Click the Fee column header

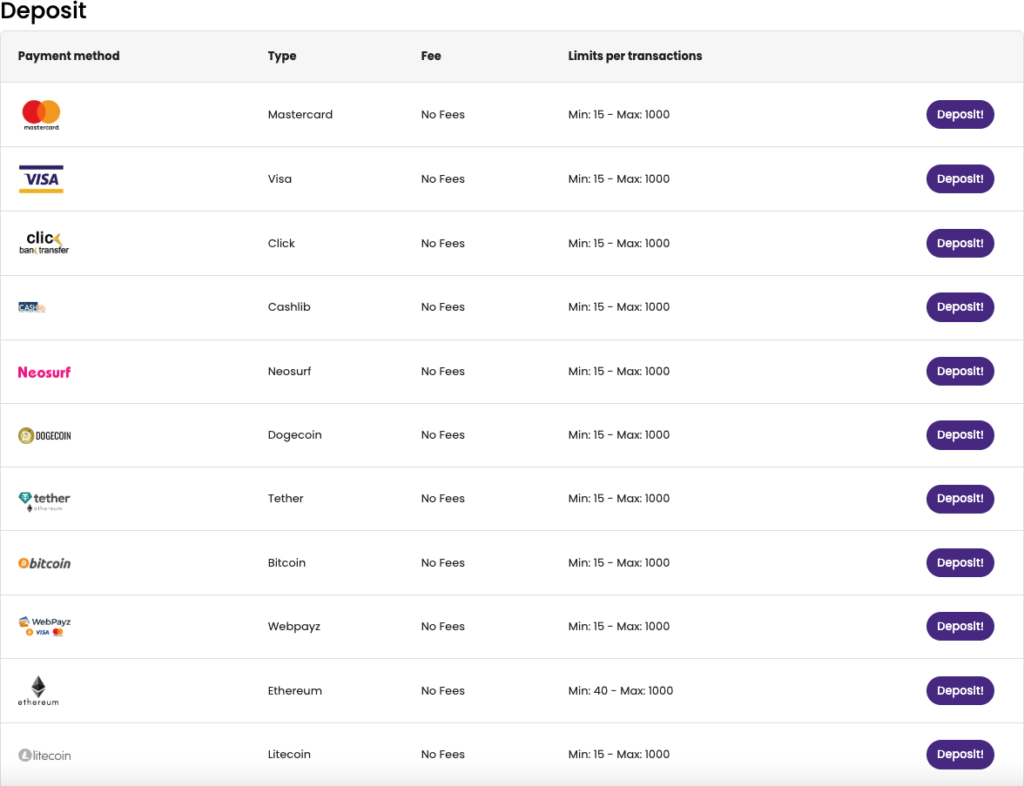430,56
